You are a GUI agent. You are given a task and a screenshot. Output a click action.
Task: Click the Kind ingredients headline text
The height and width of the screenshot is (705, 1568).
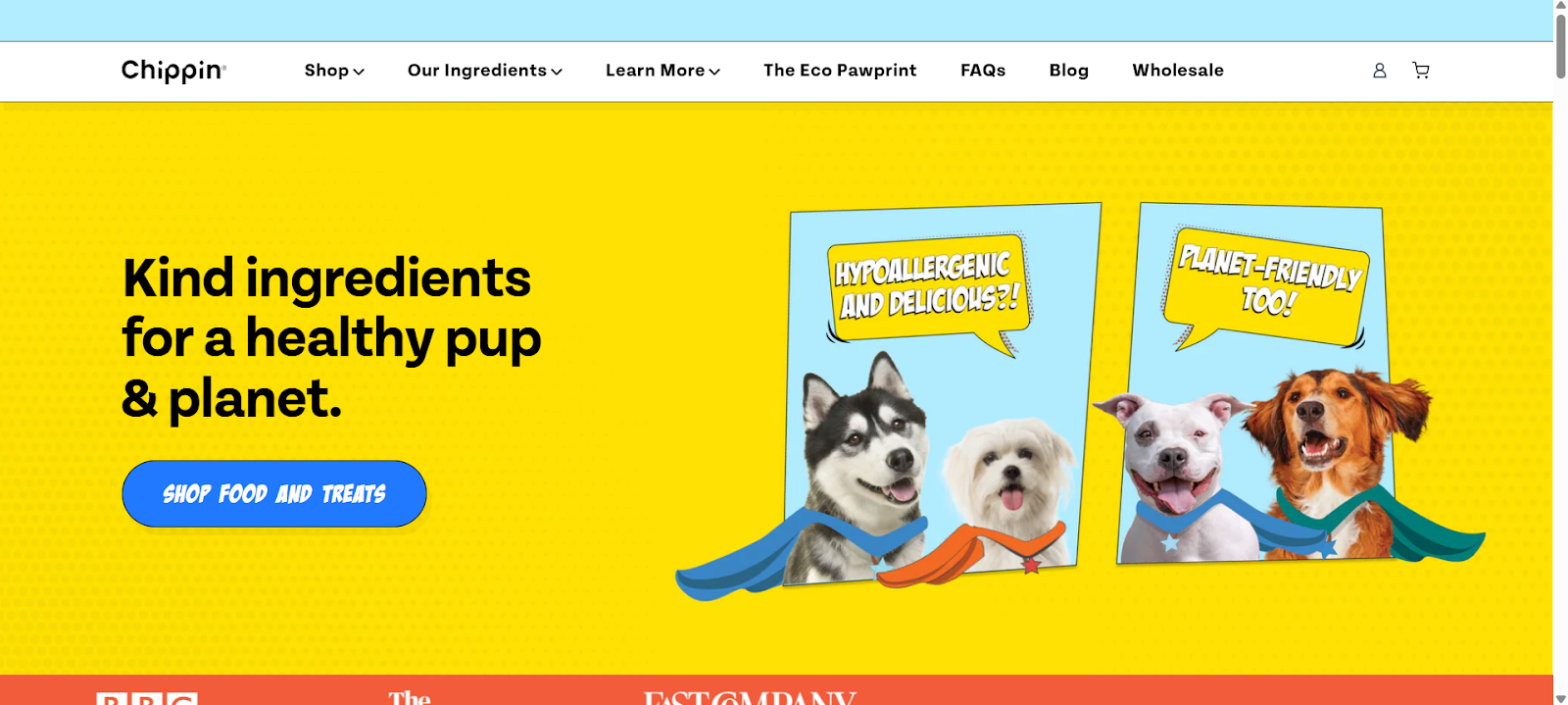coord(331,338)
